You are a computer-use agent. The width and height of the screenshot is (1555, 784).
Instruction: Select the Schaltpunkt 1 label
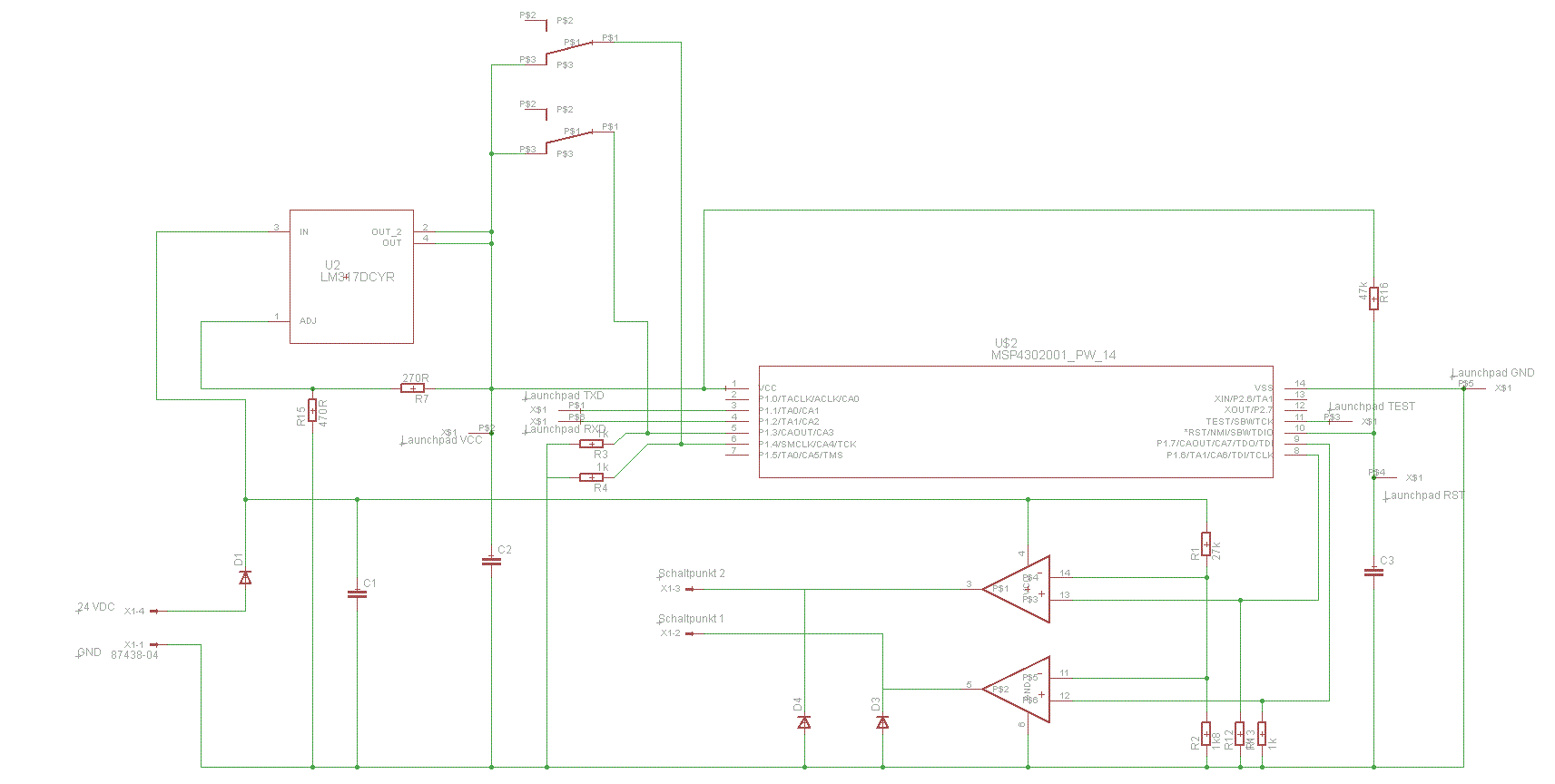[x=691, y=619]
